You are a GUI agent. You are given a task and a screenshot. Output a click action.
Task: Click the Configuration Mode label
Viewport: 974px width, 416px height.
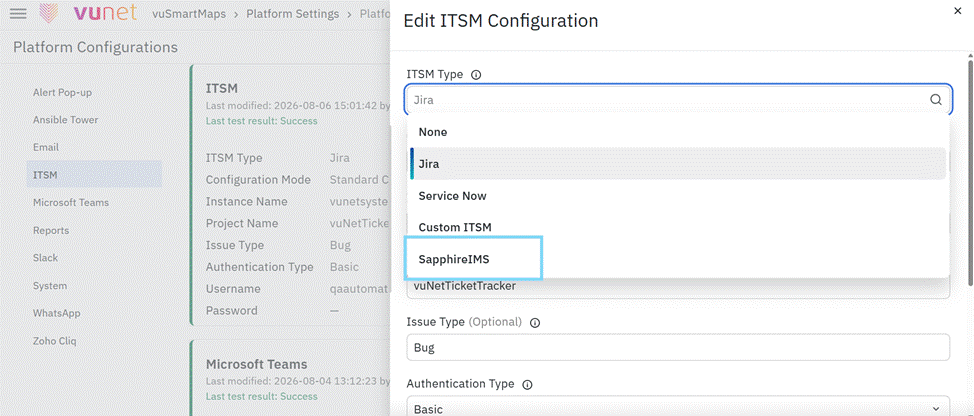tap(258, 180)
